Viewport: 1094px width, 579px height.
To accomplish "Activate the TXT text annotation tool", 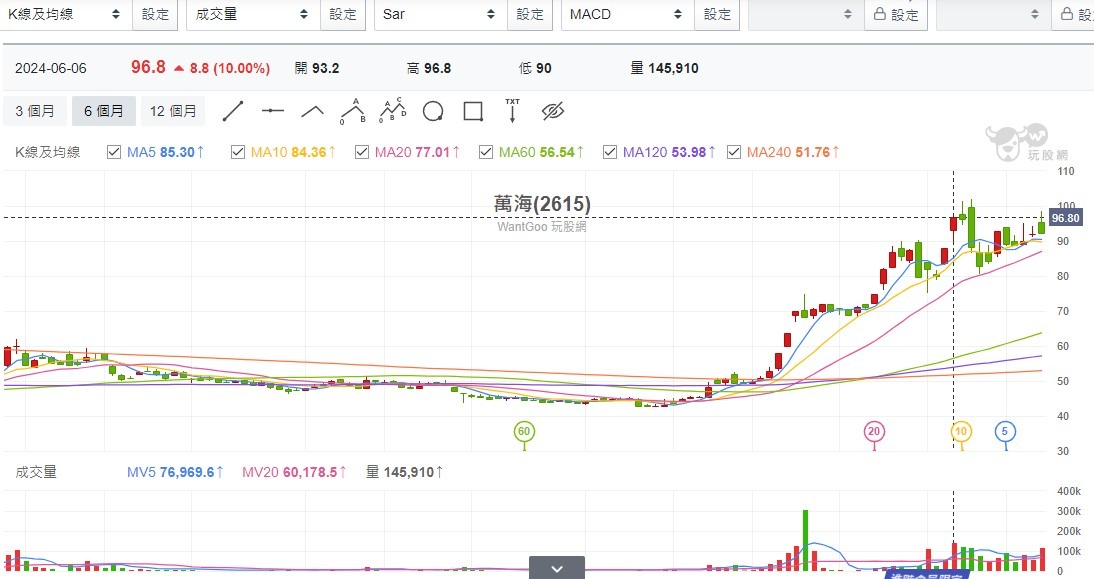I will click(x=513, y=111).
